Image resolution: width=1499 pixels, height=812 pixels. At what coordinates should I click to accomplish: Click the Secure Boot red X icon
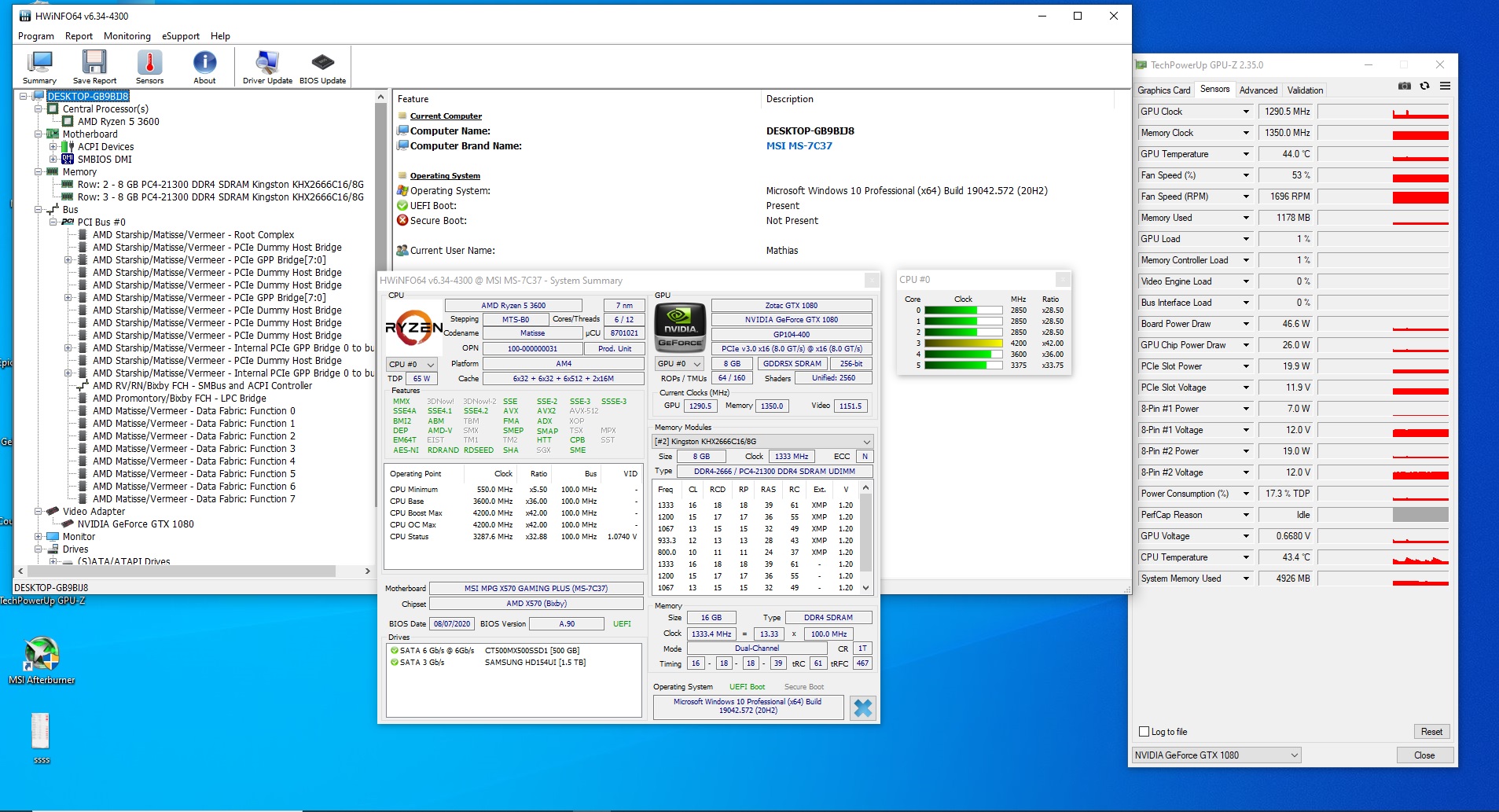(402, 221)
